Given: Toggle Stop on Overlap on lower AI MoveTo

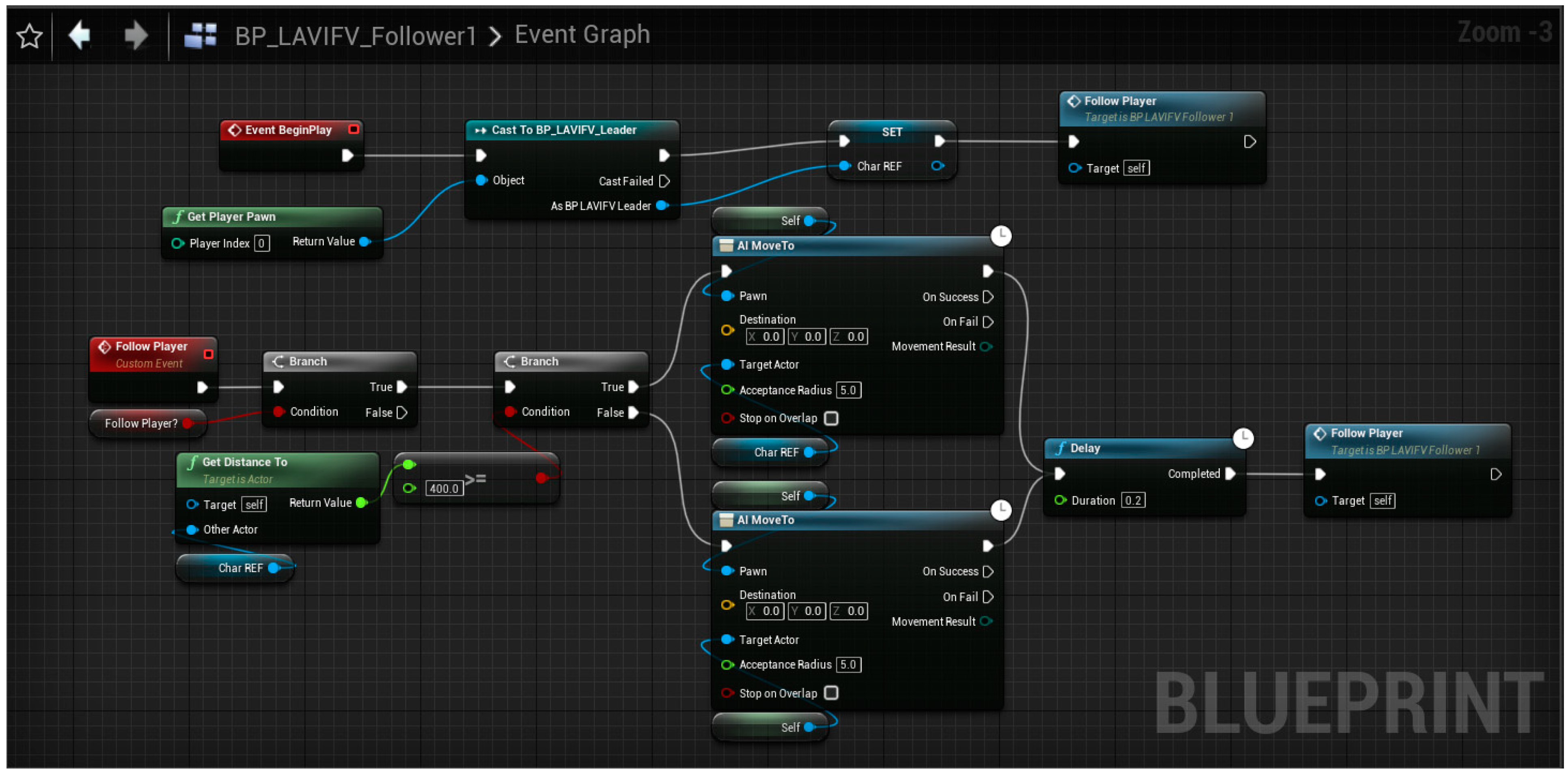Looking at the screenshot, I should [831, 693].
